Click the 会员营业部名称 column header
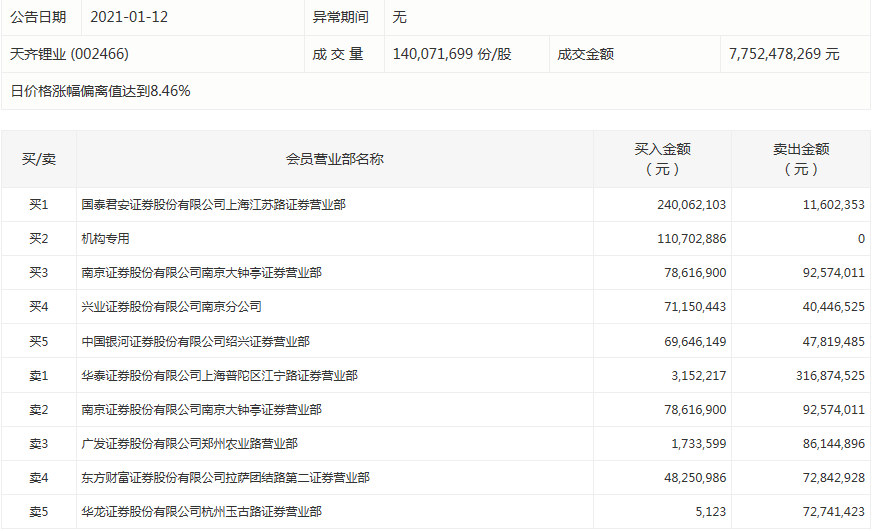 click(x=335, y=159)
